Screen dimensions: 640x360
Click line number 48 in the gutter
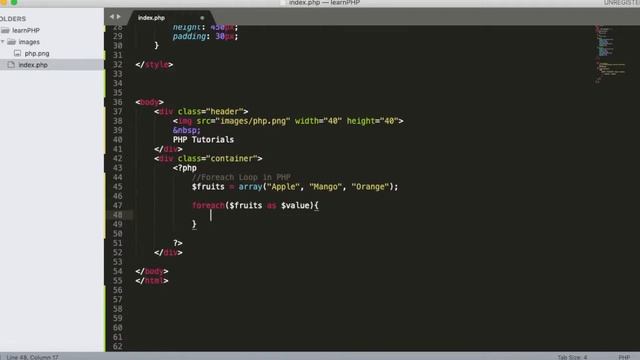click(118, 215)
